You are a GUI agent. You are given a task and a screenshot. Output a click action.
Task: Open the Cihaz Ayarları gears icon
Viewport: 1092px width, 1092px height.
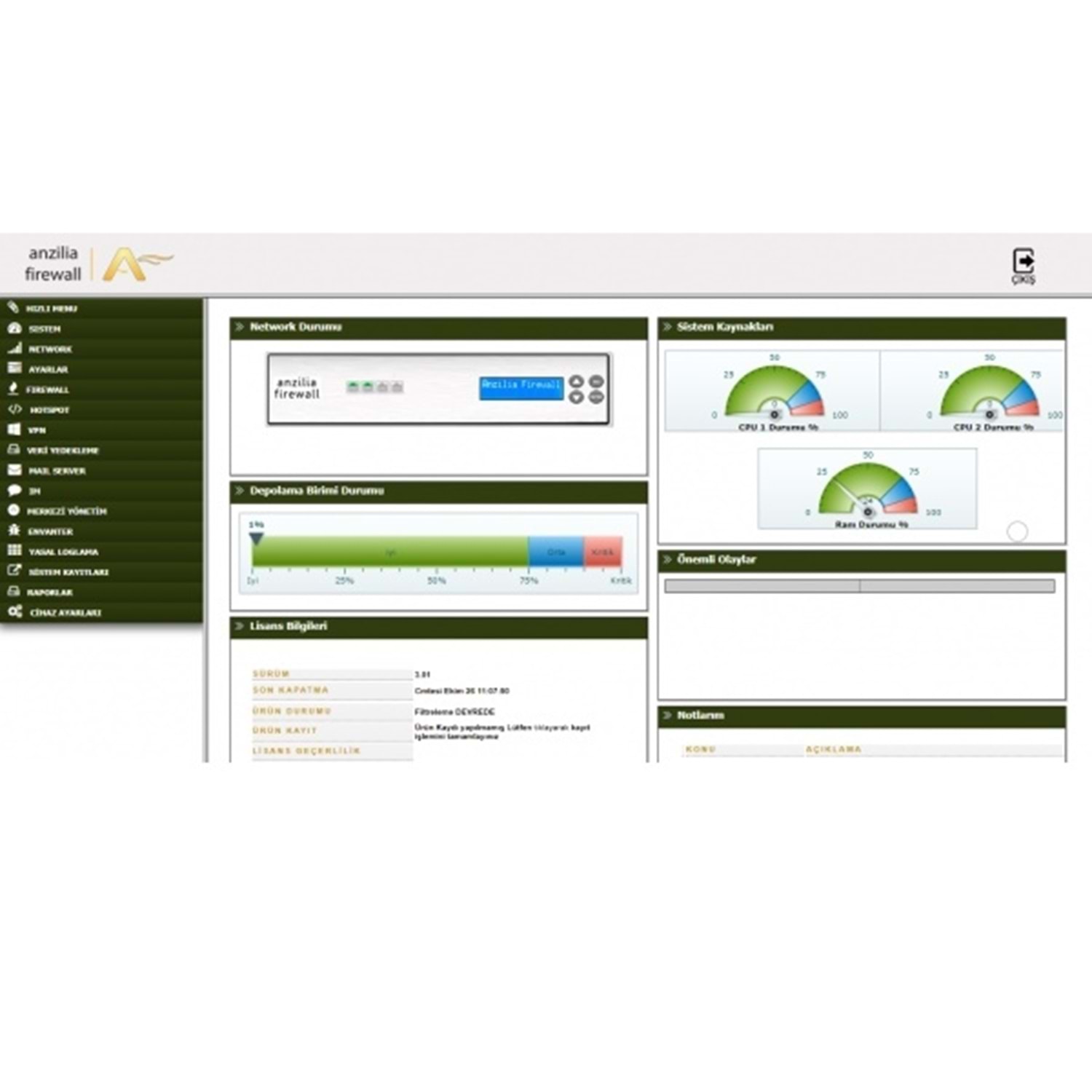[x=15, y=612]
